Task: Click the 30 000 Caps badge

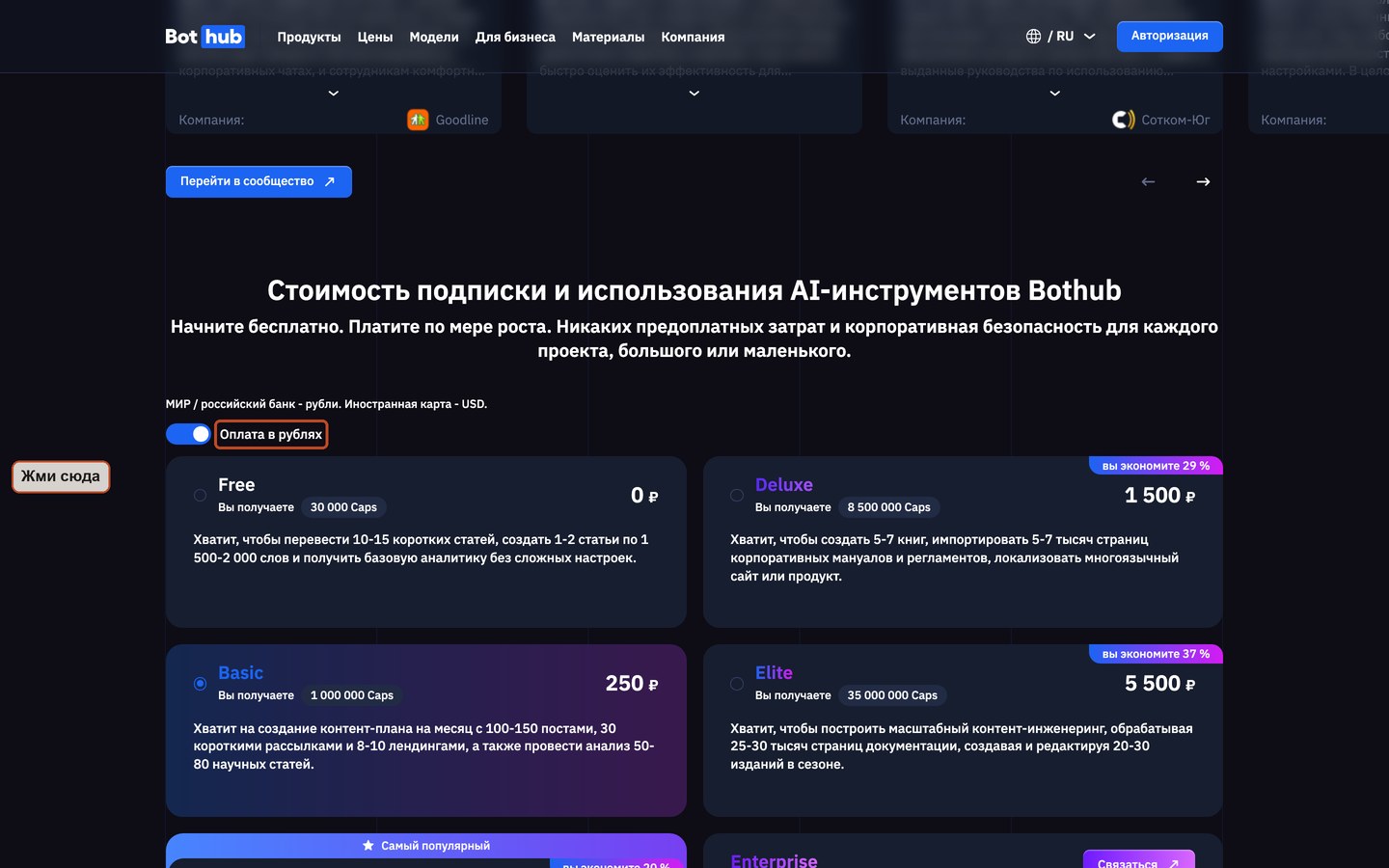Action: click(x=343, y=507)
